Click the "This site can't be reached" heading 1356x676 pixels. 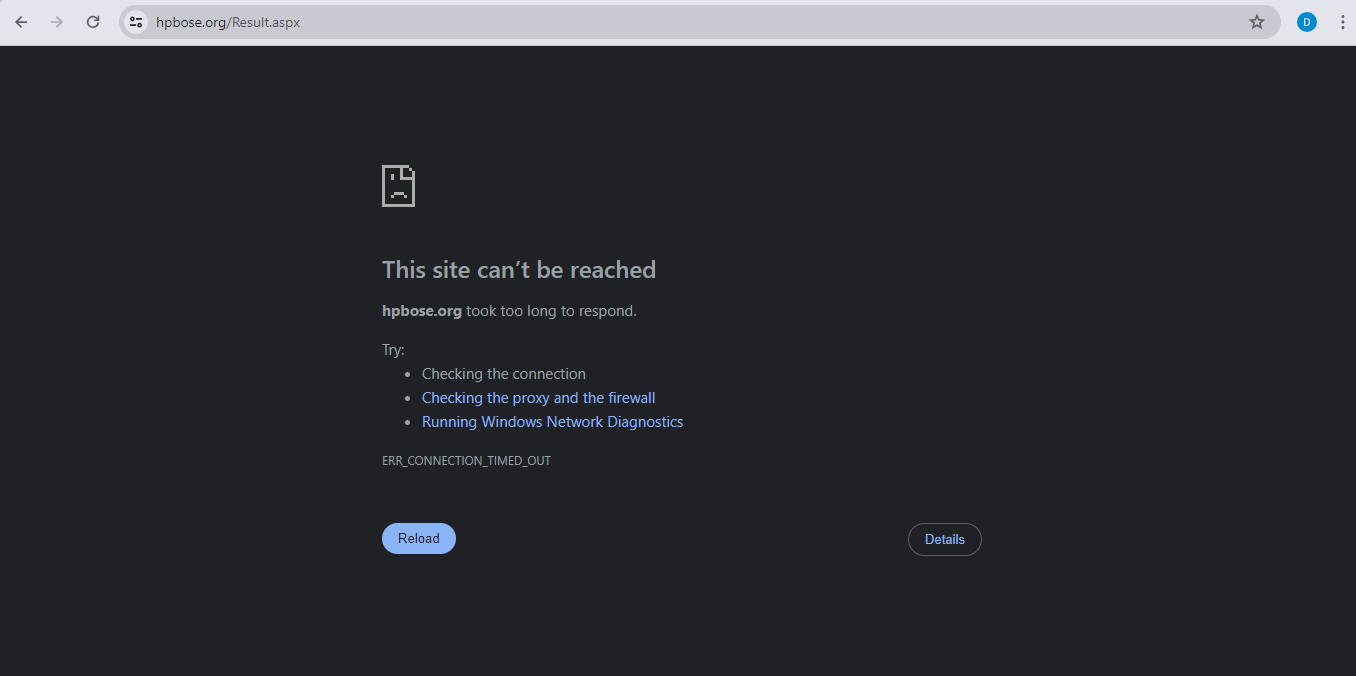click(518, 270)
